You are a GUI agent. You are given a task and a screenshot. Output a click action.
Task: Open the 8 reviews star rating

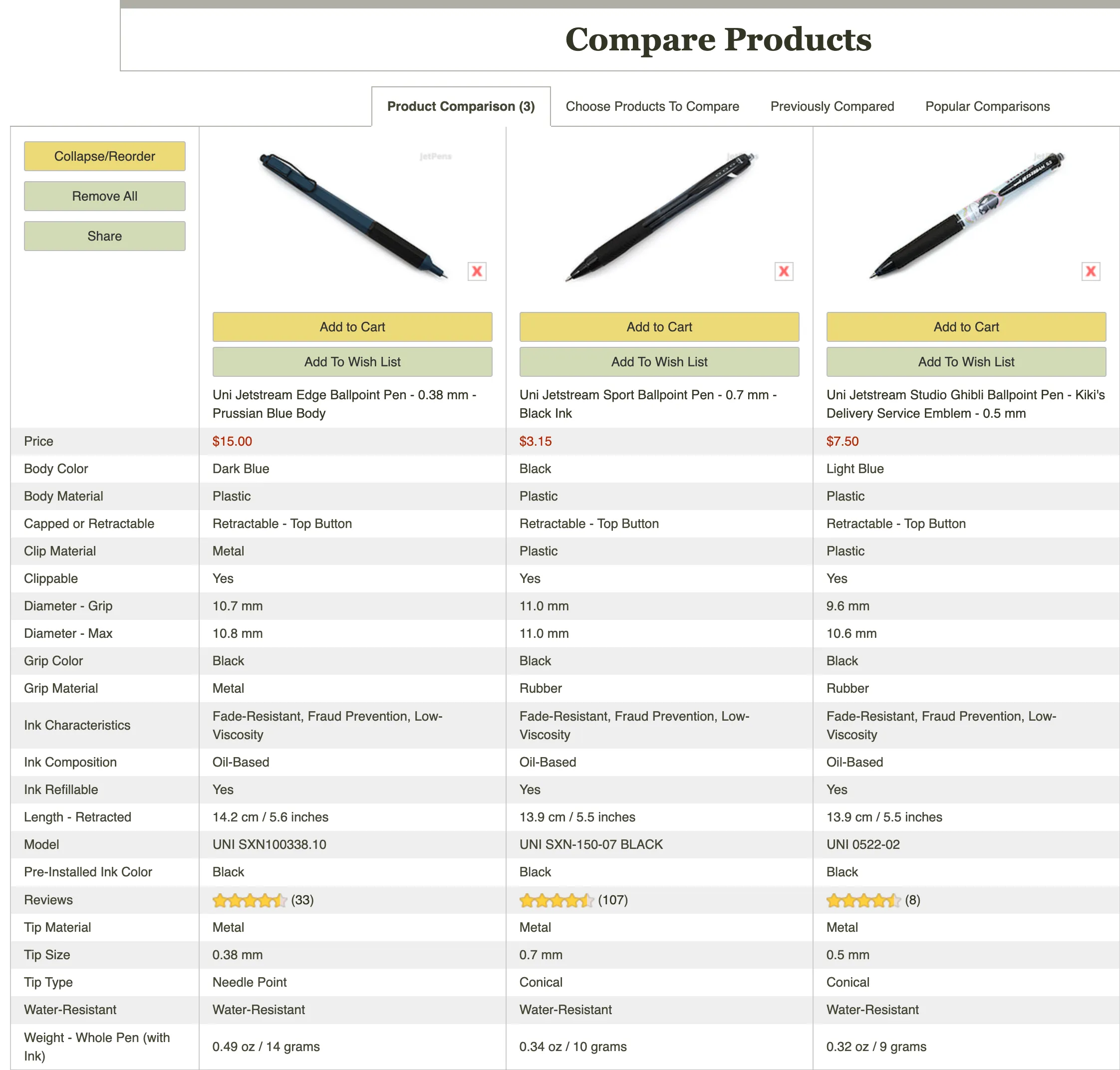[863, 900]
